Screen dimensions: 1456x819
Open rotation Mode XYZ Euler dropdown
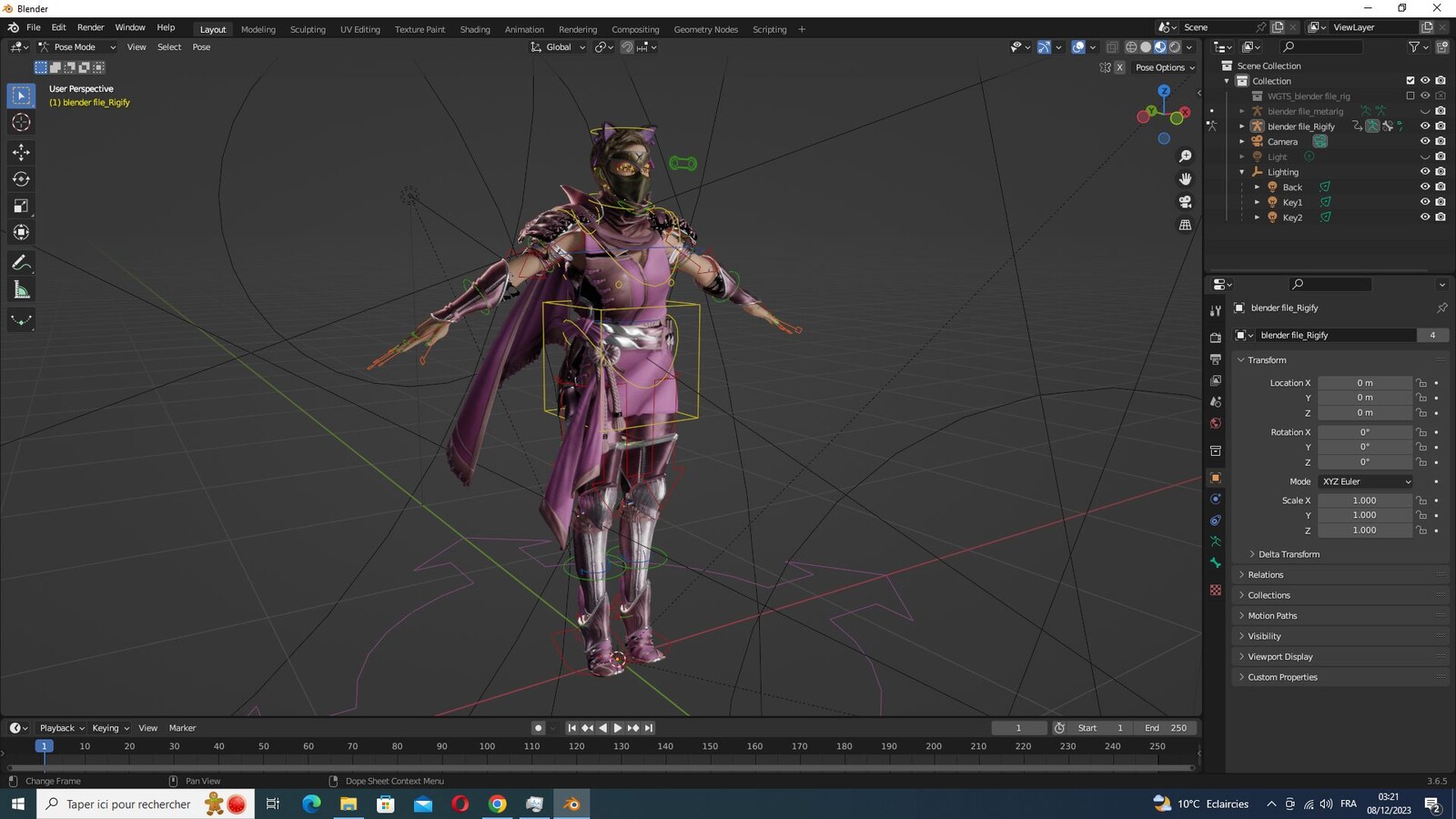(x=1365, y=481)
